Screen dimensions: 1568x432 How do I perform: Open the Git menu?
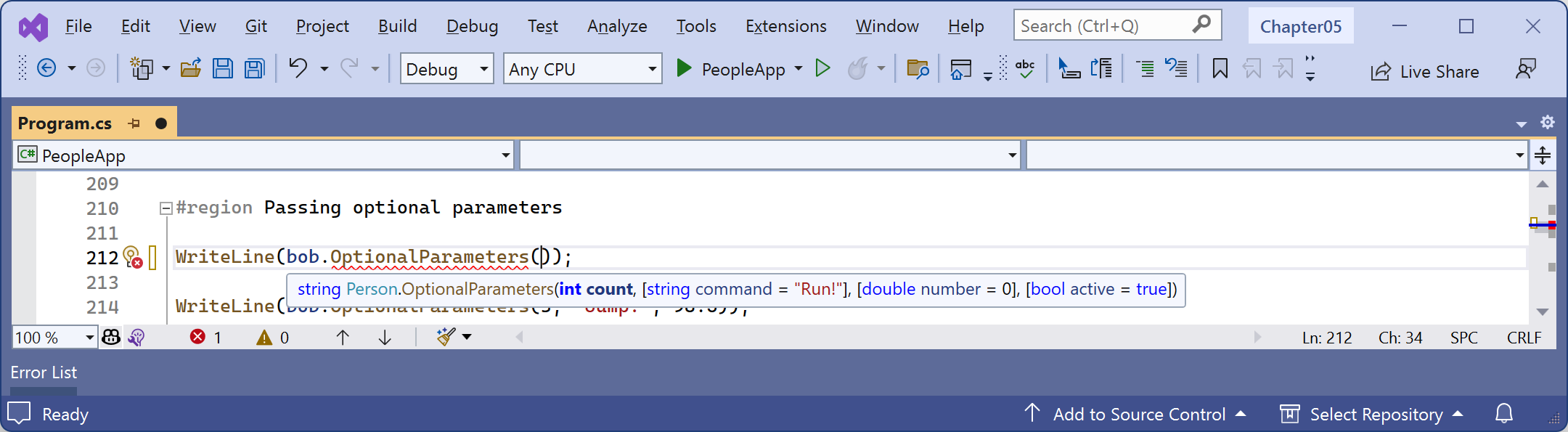[256, 26]
